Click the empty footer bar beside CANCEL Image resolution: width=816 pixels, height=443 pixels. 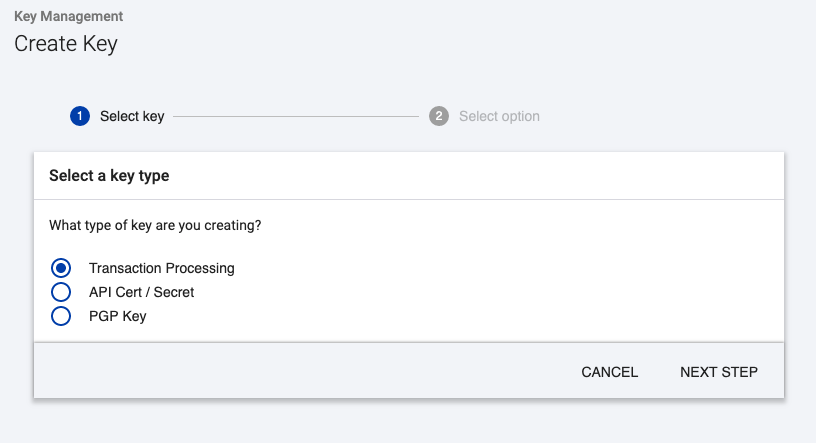coord(300,372)
